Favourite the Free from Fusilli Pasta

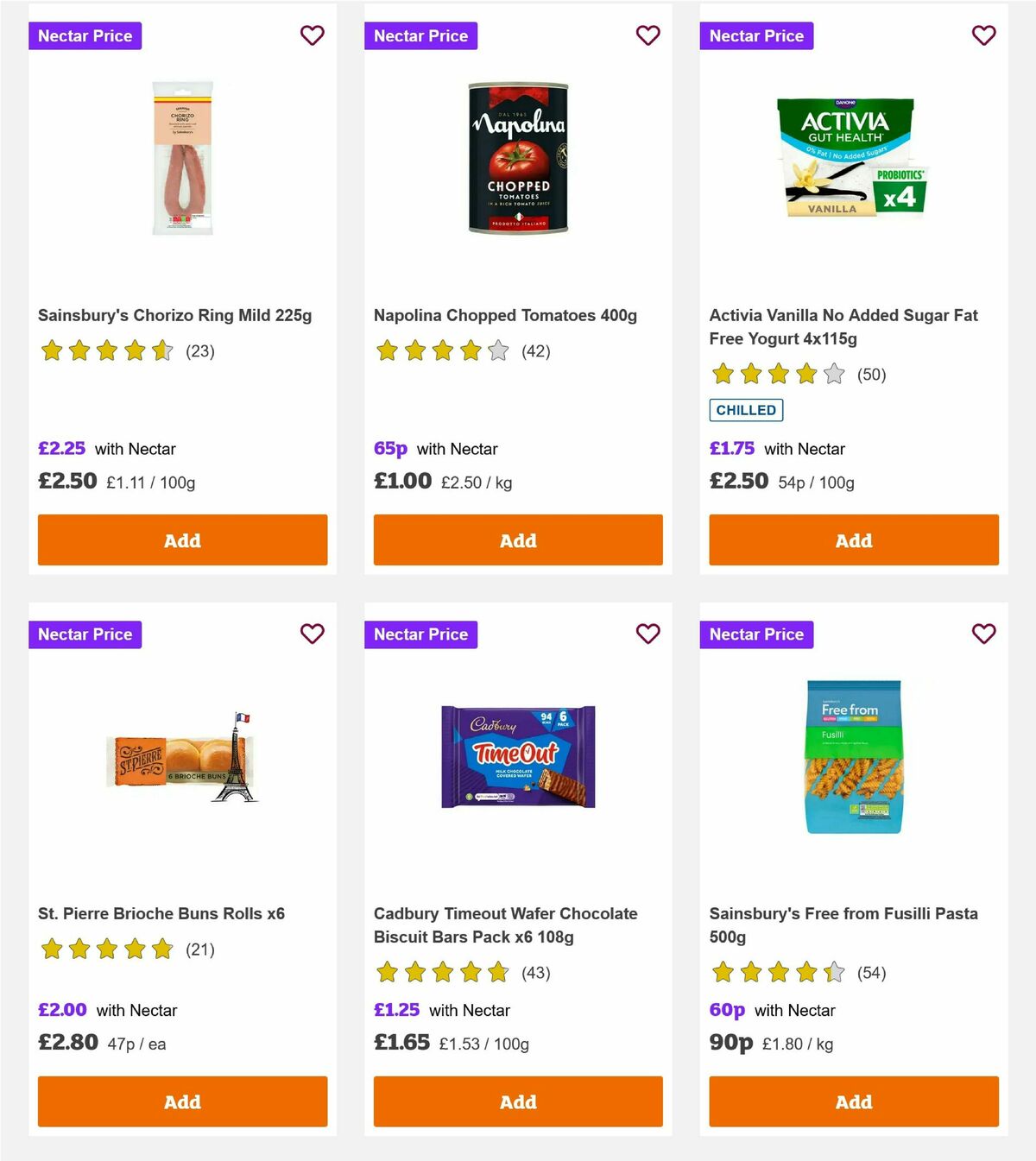click(983, 634)
